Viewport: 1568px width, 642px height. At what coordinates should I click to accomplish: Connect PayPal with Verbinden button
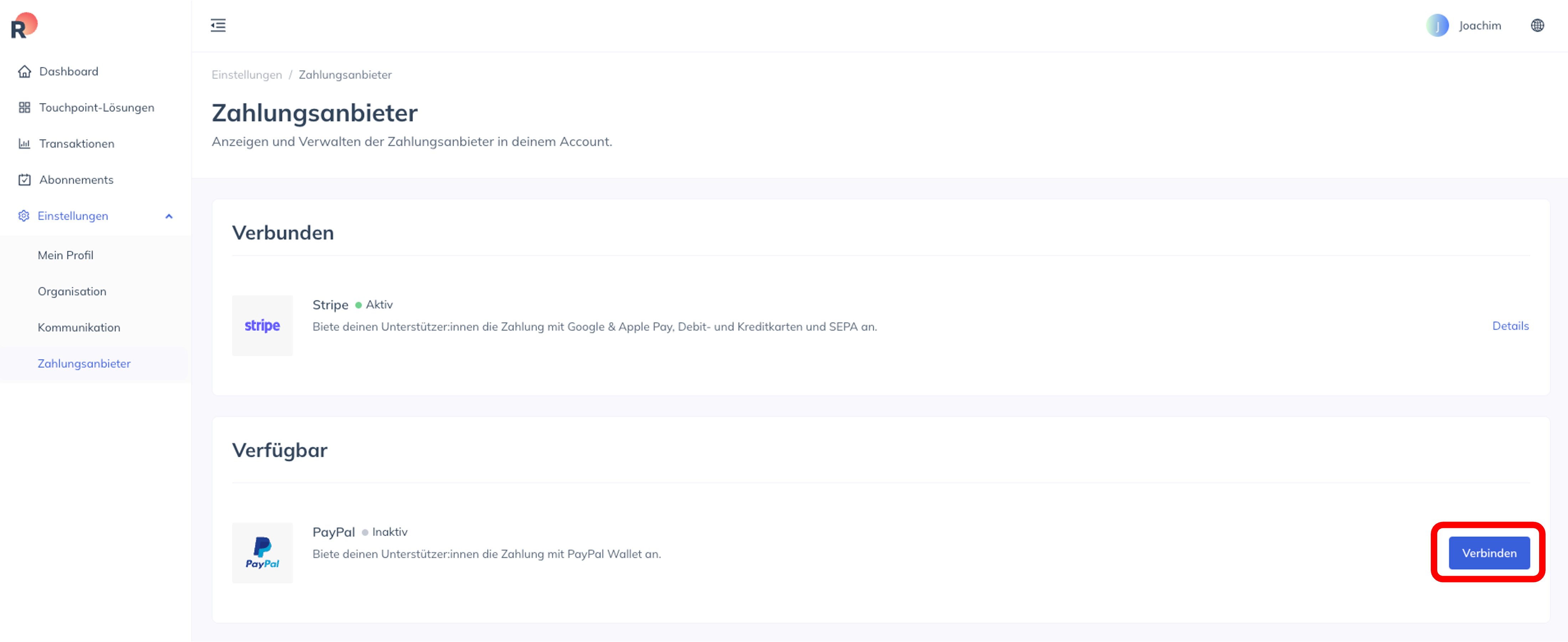[1489, 553]
